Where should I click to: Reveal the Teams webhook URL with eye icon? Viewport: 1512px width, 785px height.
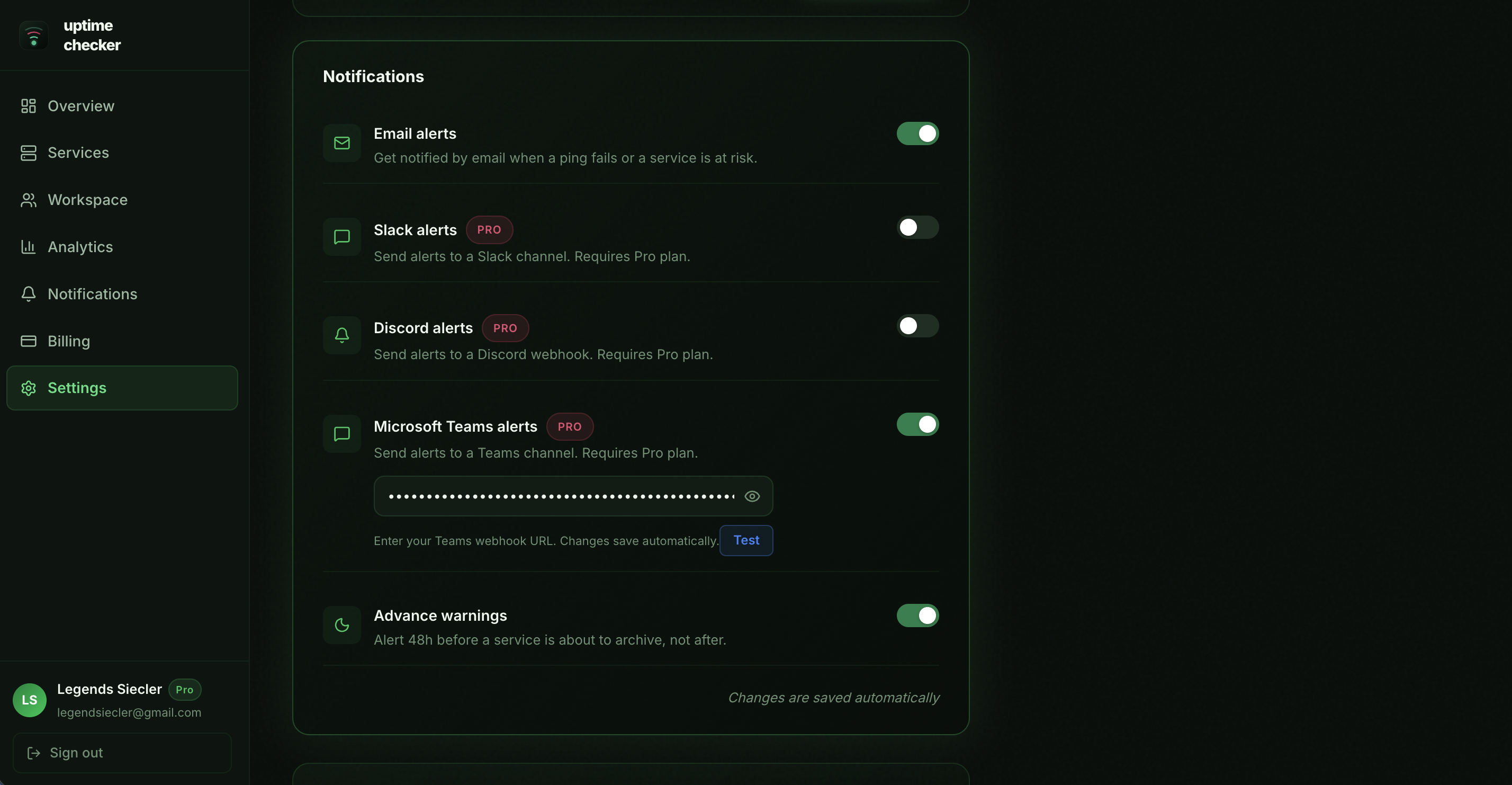[x=752, y=496]
